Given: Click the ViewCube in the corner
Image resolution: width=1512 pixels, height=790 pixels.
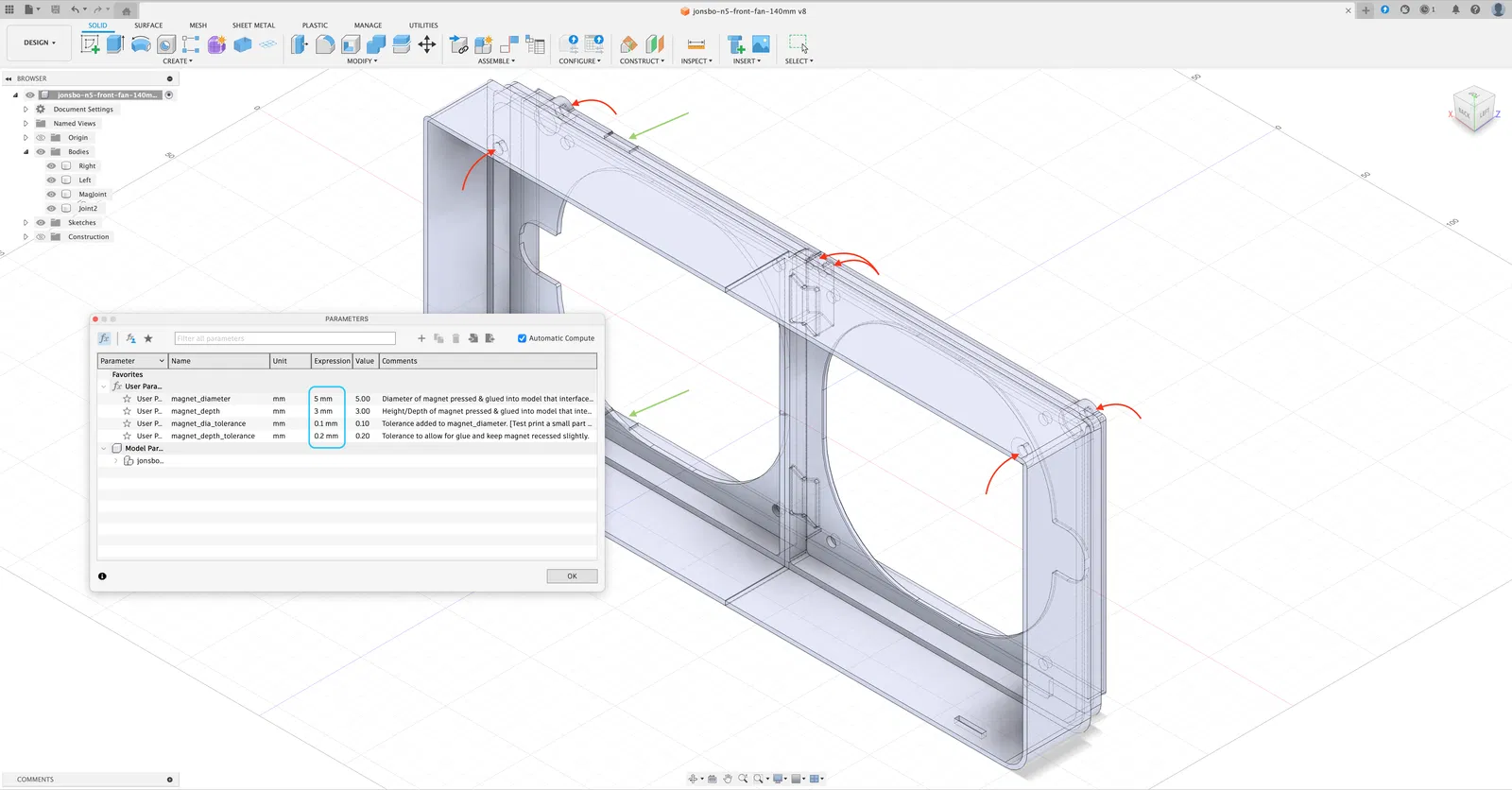Looking at the screenshot, I should point(1473,109).
